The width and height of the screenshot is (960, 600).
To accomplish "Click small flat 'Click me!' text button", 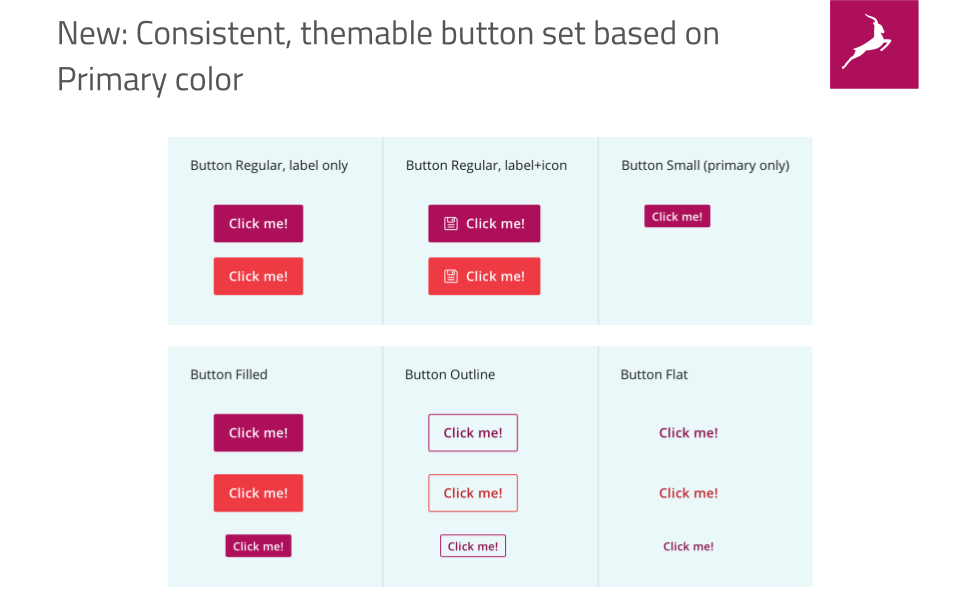I will coord(688,546).
